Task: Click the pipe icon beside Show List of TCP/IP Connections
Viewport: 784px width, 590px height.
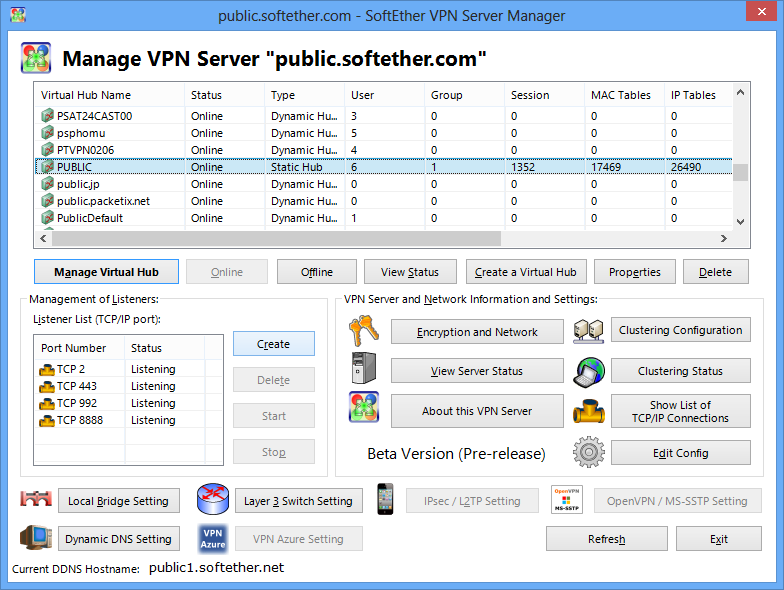Action: 588,411
